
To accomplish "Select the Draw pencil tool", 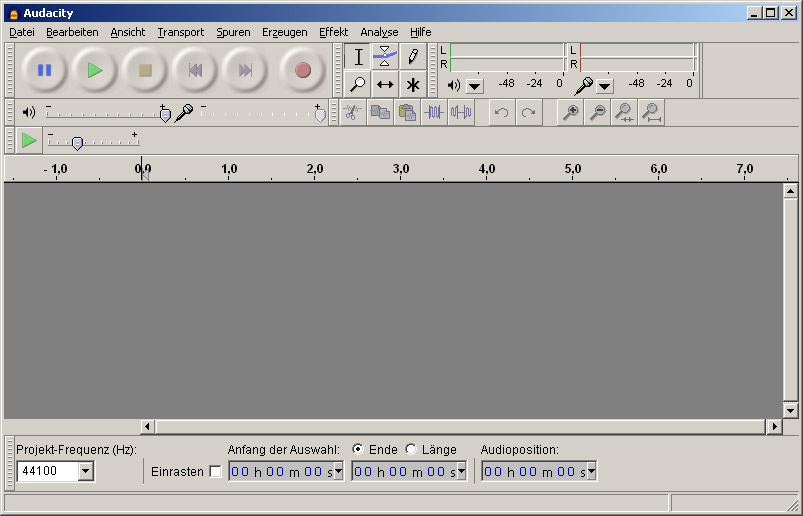I will tap(413, 57).
